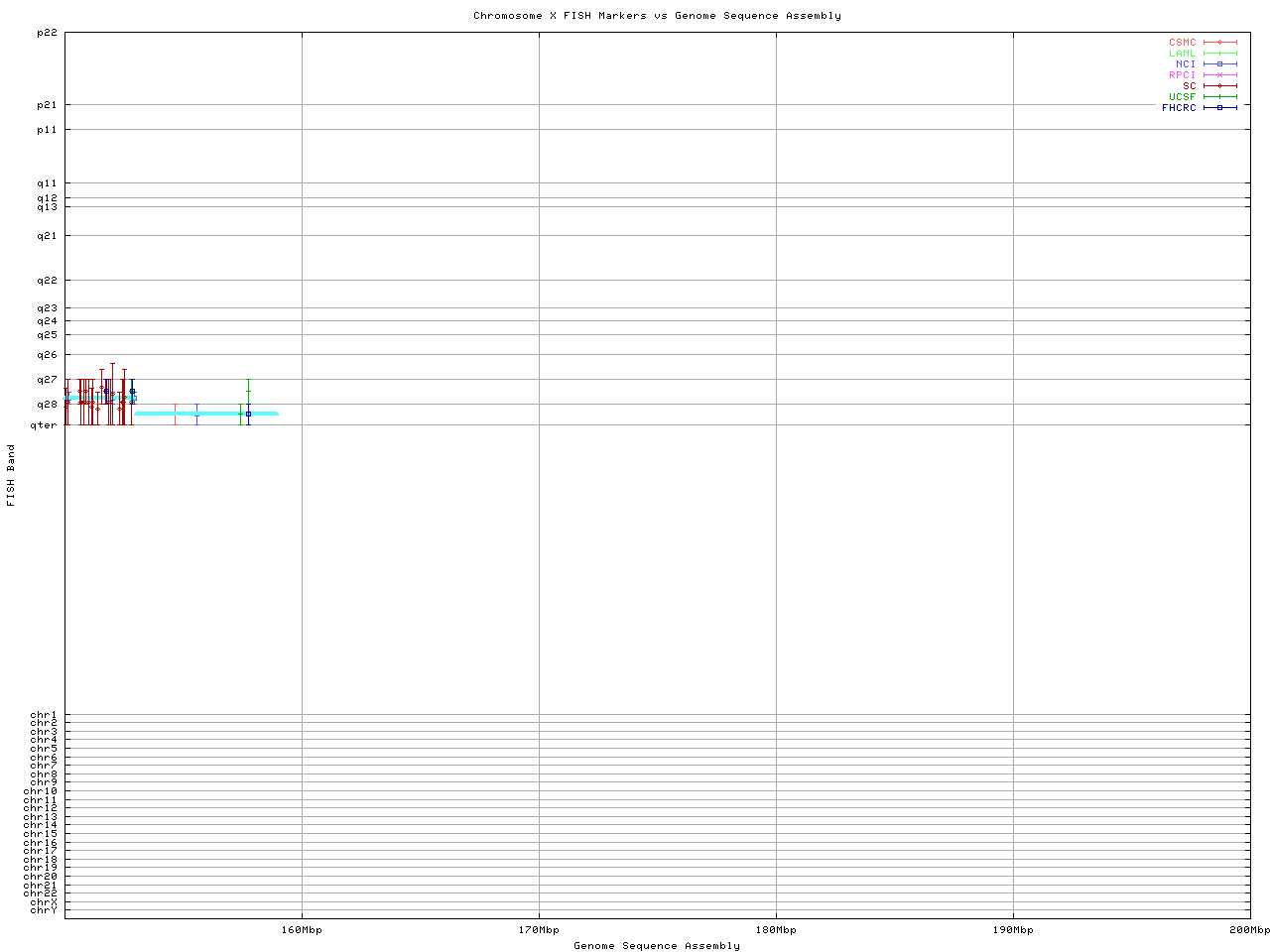Click the plot title text
The width and height of the screenshot is (1270, 952).
tap(657, 16)
